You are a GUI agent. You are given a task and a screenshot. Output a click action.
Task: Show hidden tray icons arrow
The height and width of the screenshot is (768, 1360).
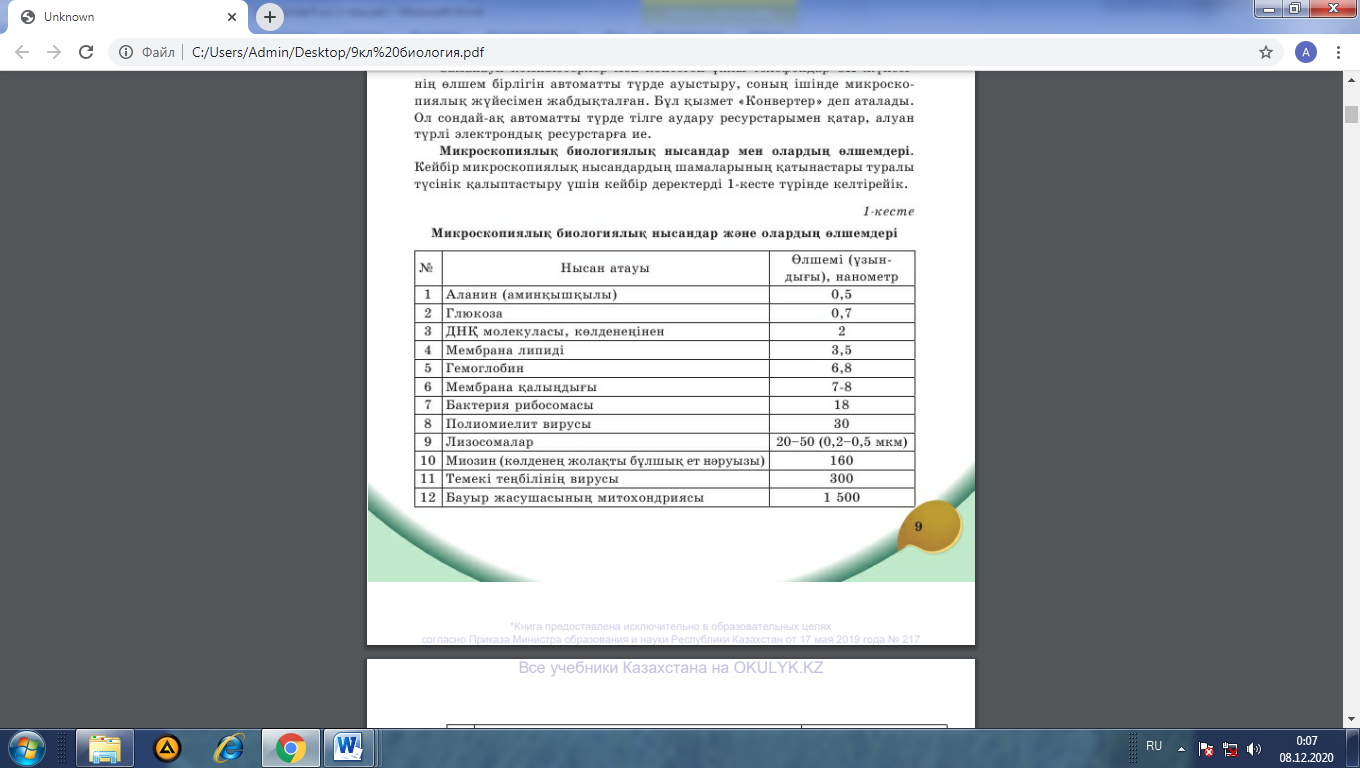click(x=1183, y=747)
